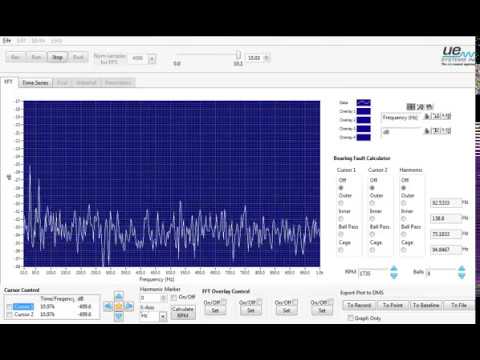This screenshot has width=480, height=360.
Task: Click the cursor move left arrow
Action: pyautogui.click(x=108, y=306)
